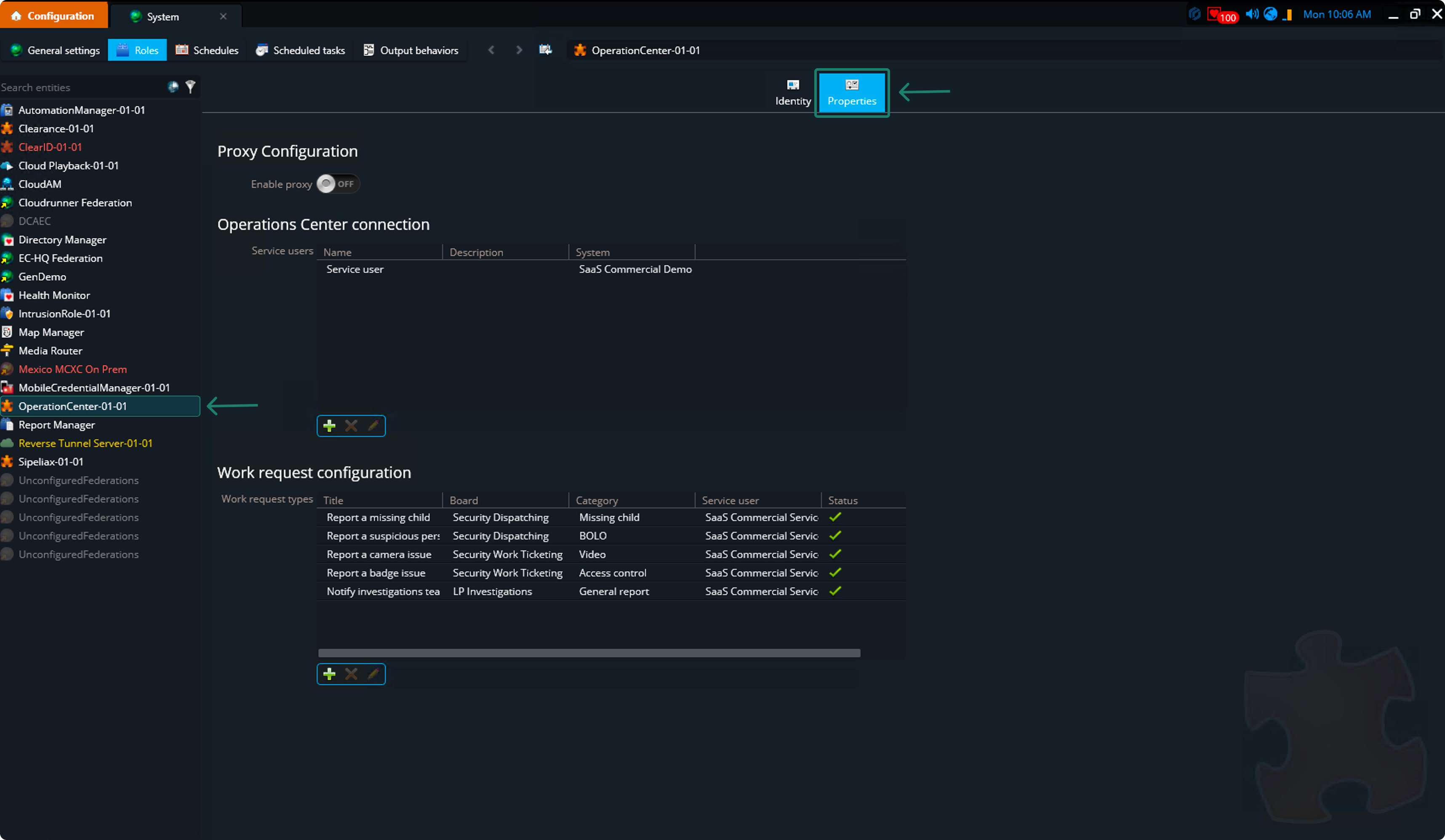Toggle the Enable proxy switch

(338, 184)
